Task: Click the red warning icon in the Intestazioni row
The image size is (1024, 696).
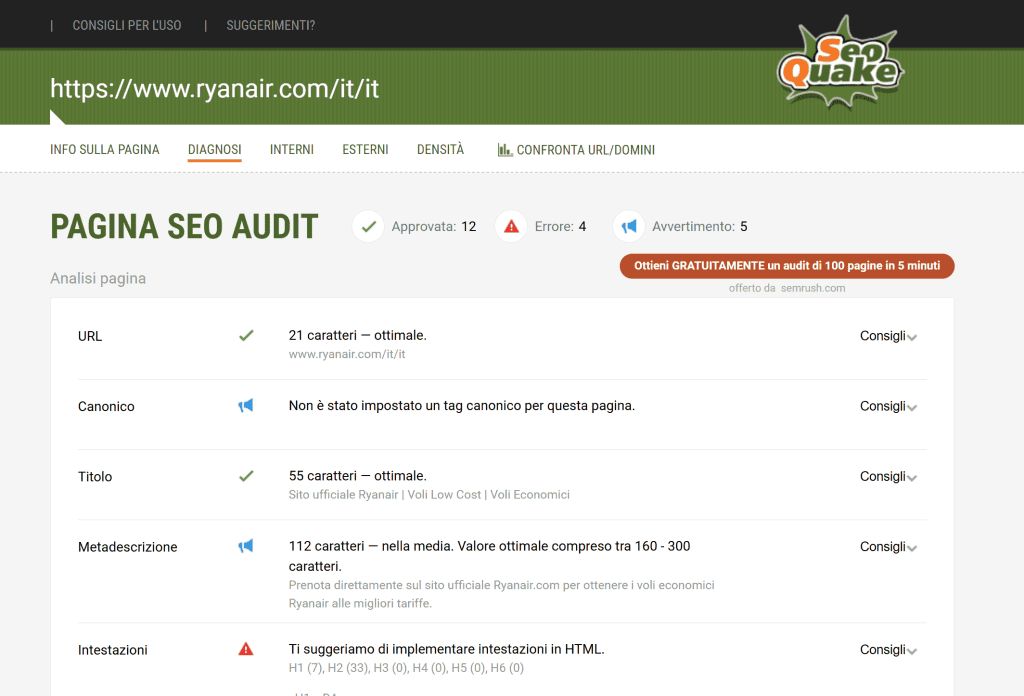Action: 246,649
